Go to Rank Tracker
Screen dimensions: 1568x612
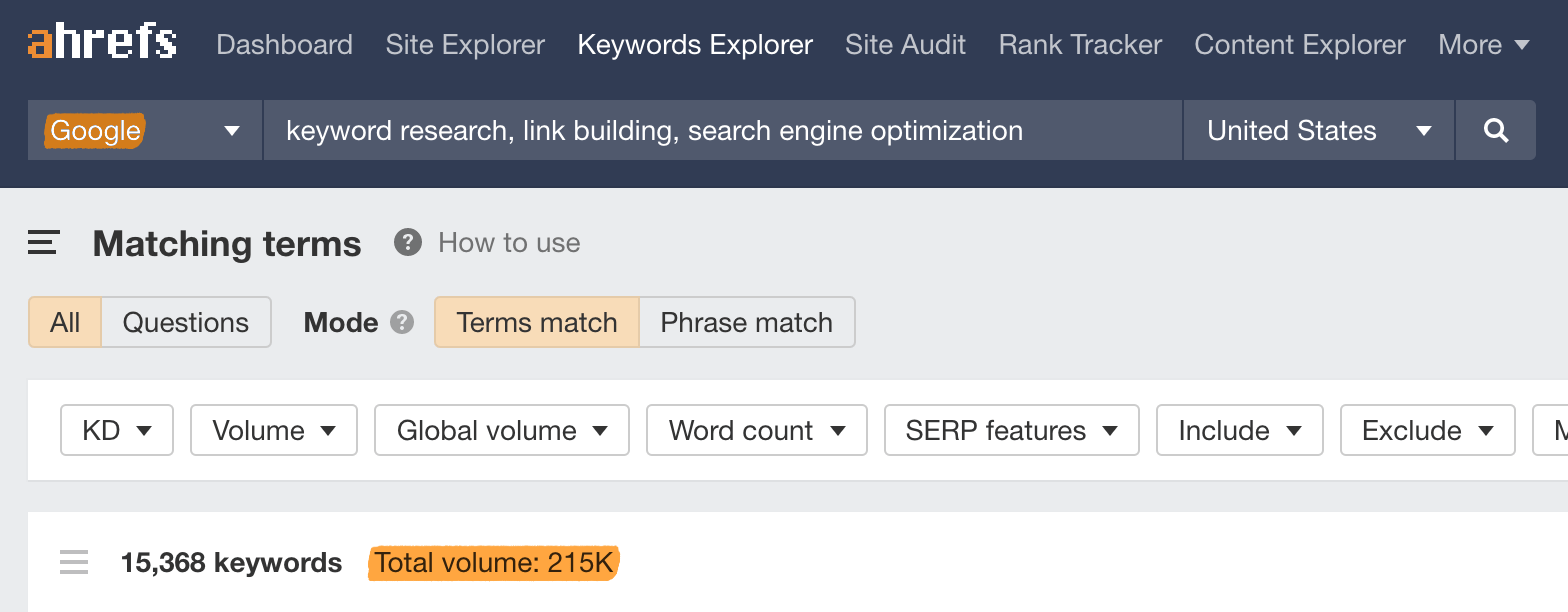(1080, 45)
